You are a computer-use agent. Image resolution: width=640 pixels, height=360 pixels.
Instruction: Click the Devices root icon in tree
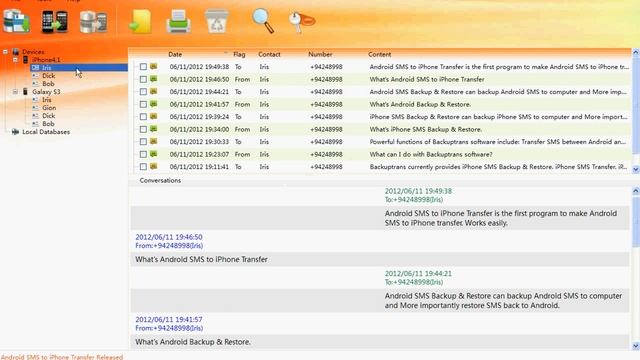(16, 52)
